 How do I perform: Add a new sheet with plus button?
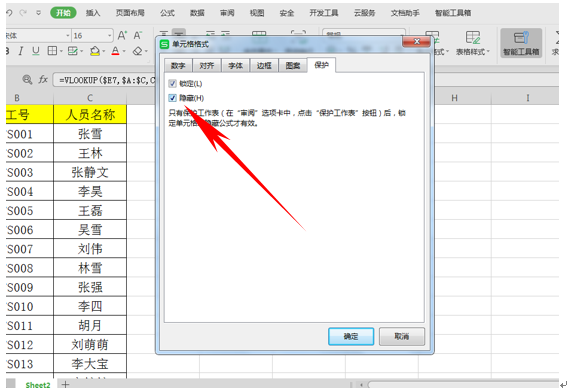pos(65,384)
